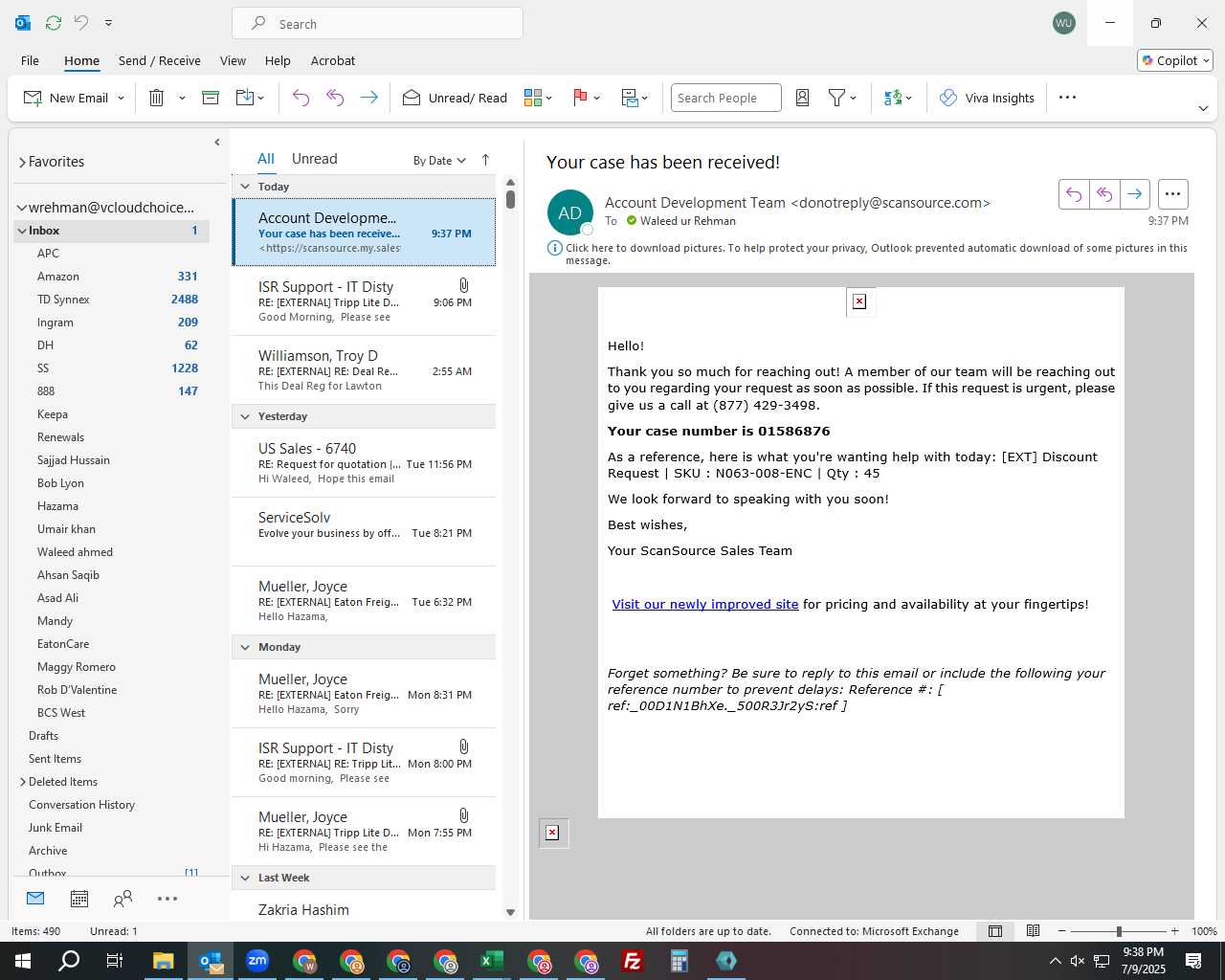
Task: Open the By Date sort dropdown
Action: coord(439,160)
